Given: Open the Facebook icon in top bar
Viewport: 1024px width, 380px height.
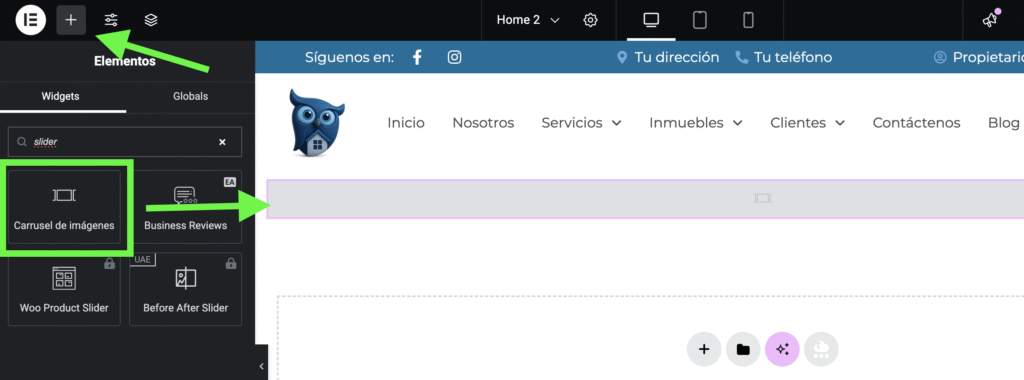Looking at the screenshot, I should pyautogui.click(x=418, y=57).
